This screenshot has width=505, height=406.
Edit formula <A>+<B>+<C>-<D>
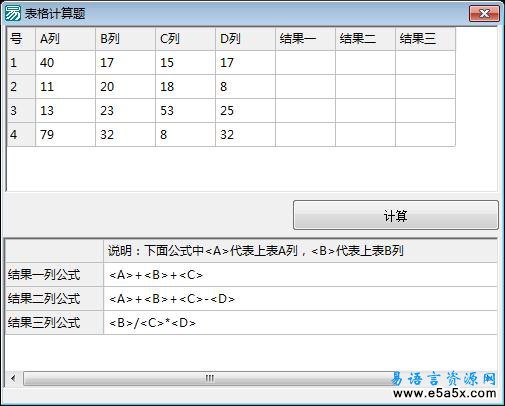click(x=300, y=299)
